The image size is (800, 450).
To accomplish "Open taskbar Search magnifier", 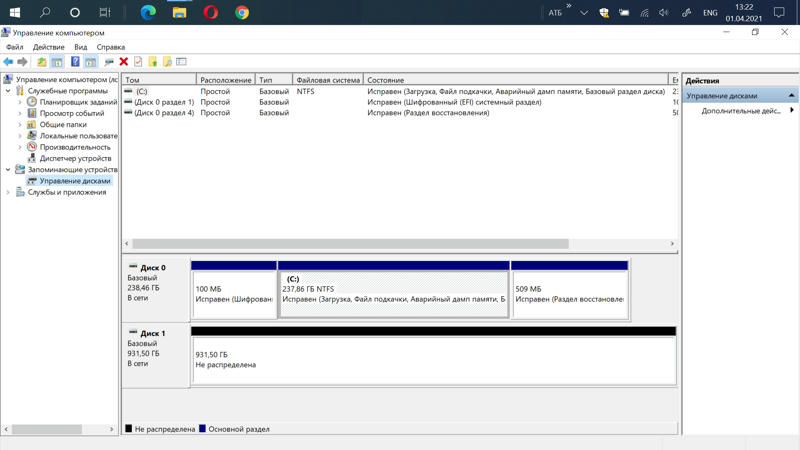I will tap(45, 12).
